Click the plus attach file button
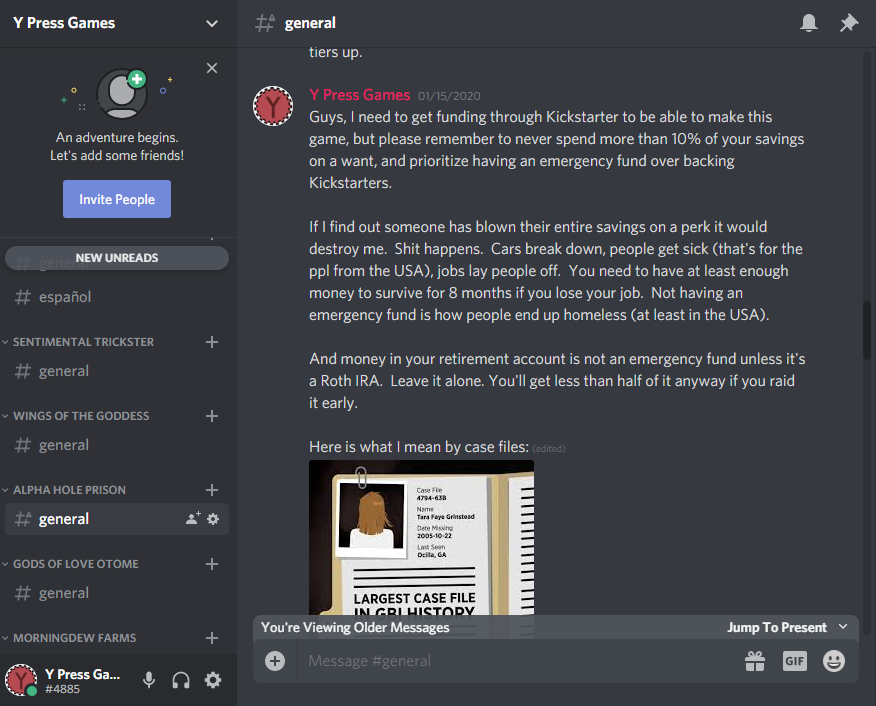 pyautogui.click(x=274, y=661)
